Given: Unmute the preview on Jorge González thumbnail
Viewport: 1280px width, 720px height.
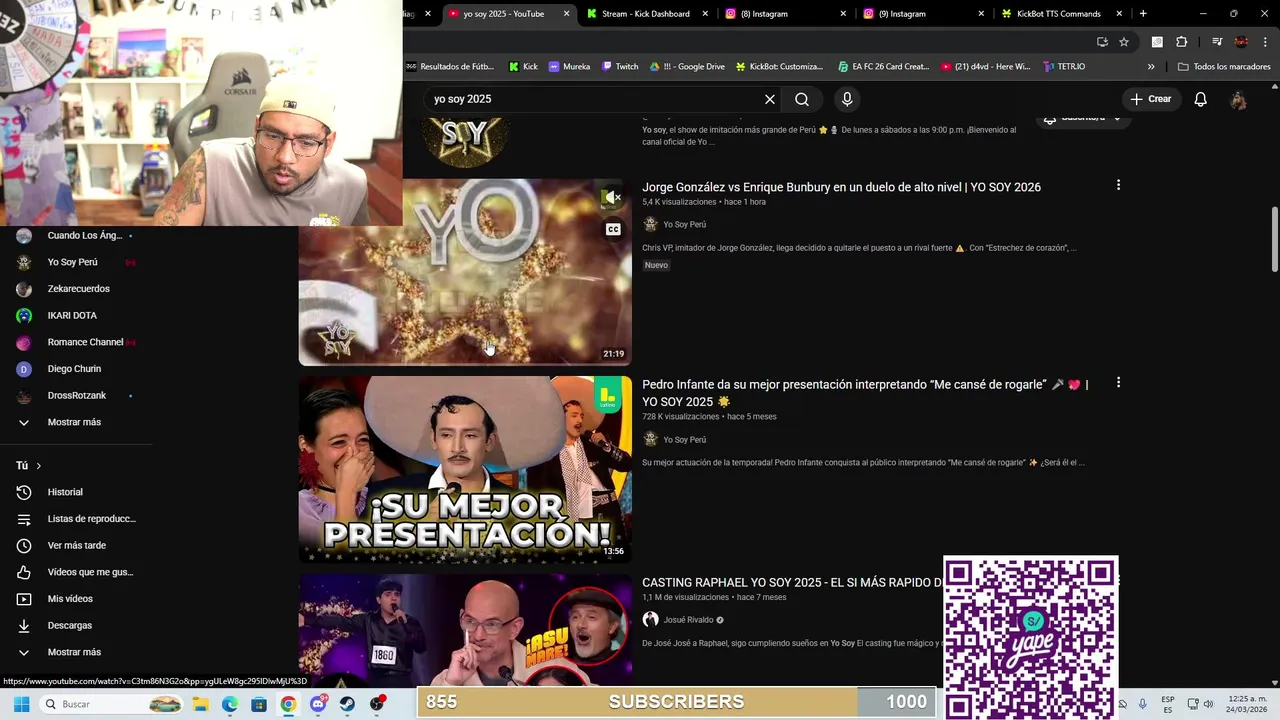Looking at the screenshot, I should click(612, 197).
